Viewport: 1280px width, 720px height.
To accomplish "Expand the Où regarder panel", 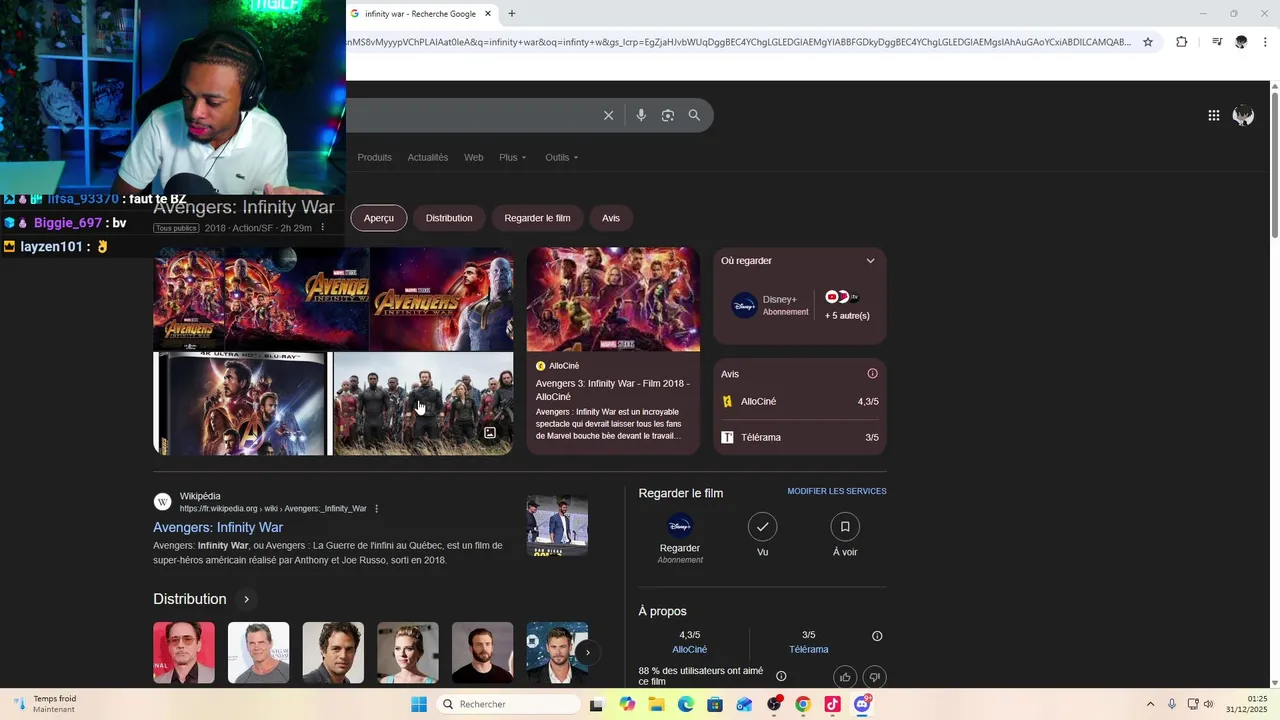I will [870, 261].
